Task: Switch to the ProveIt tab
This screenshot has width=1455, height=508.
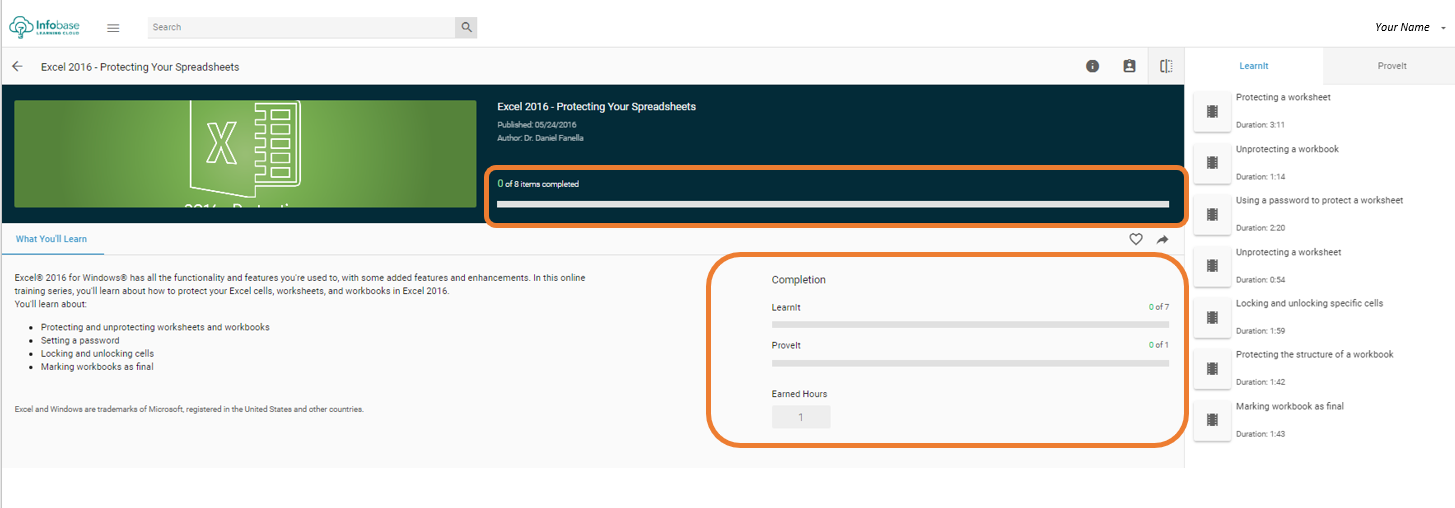Action: (1391, 66)
